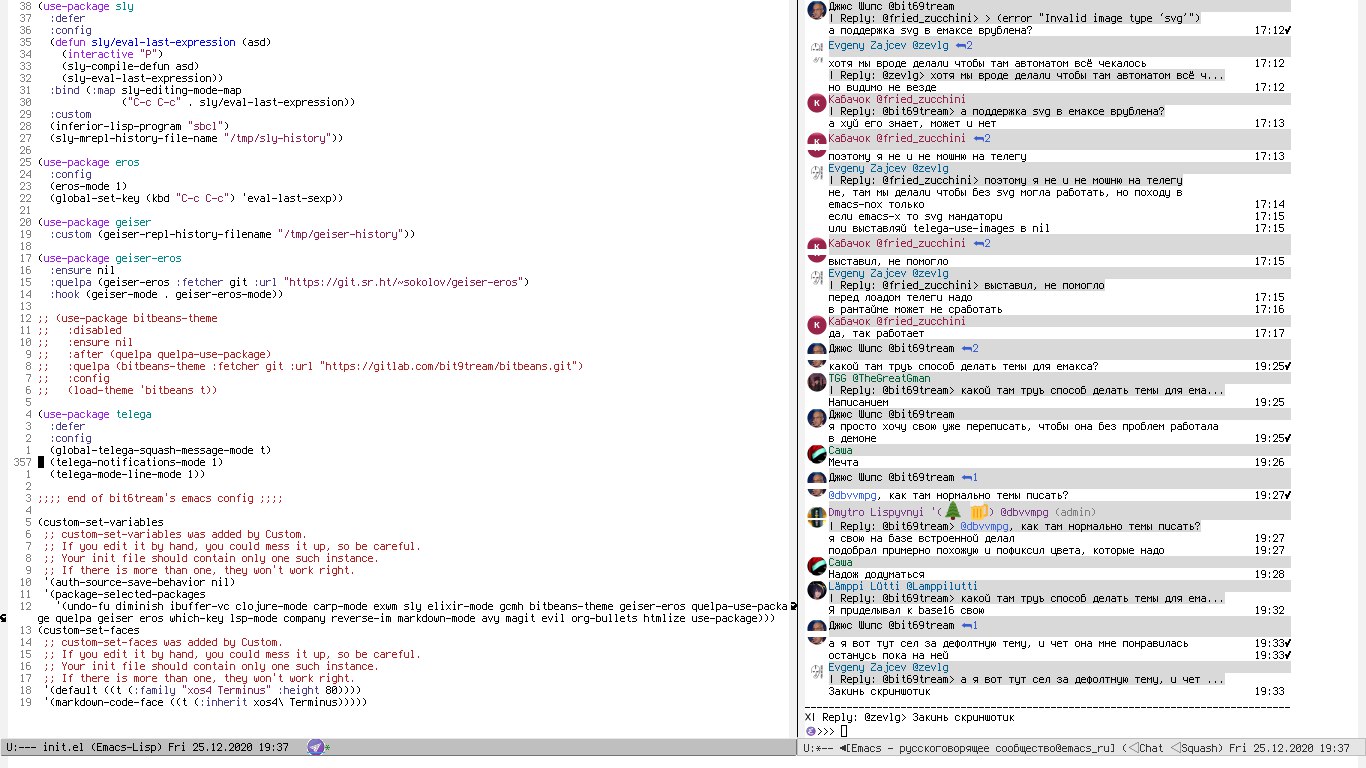Open Джис Шипс avatar beside the svg error reply
Viewport: 1366px width, 768px height.
tap(817, 11)
